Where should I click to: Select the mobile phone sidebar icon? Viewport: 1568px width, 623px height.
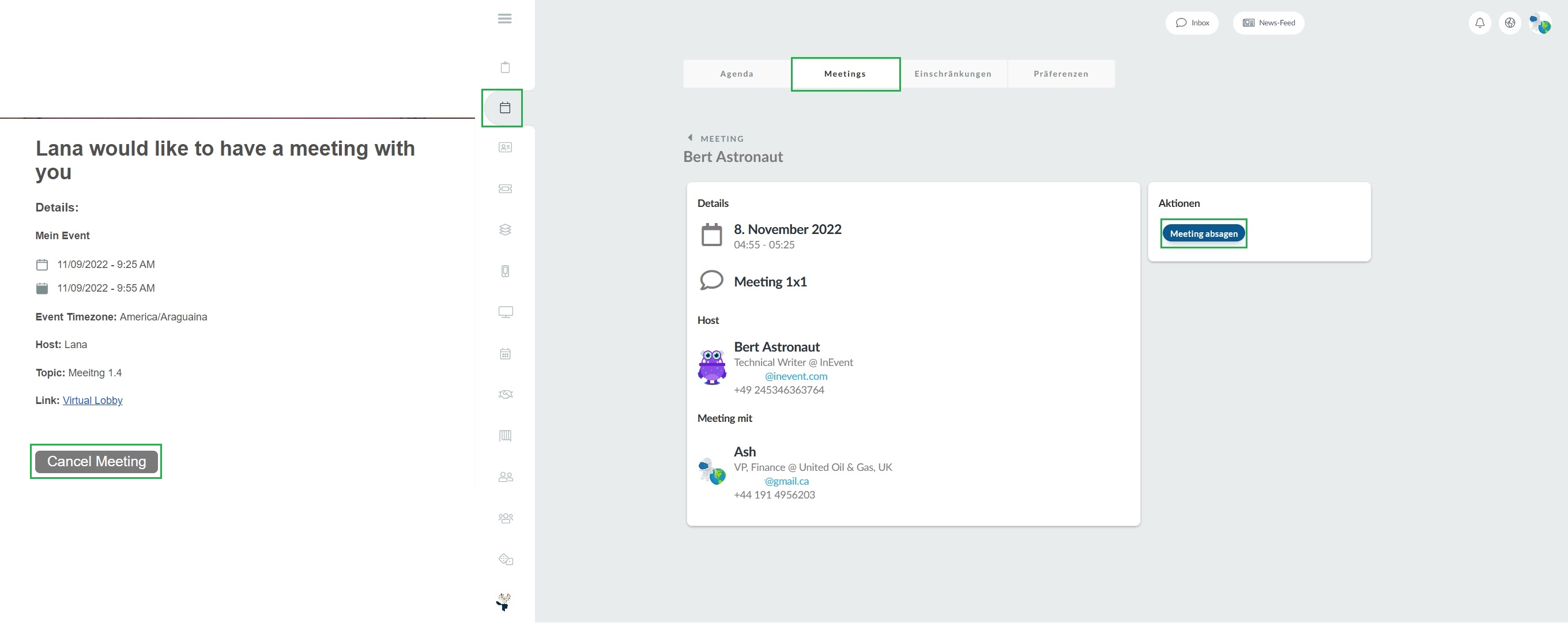[x=505, y=271]
